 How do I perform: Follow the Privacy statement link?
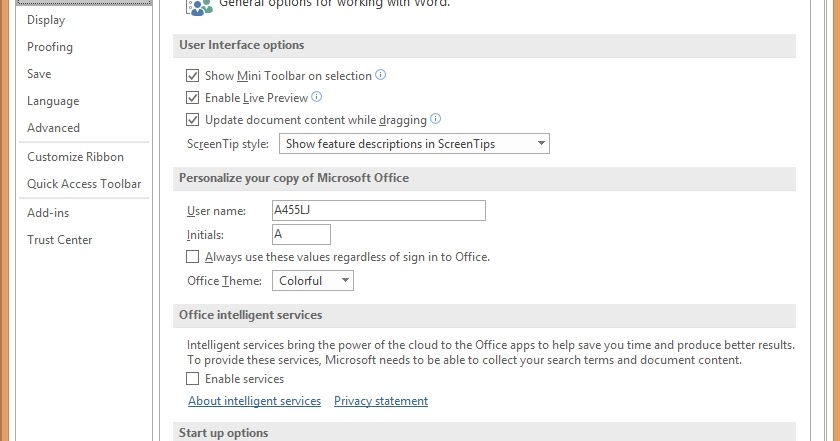tap(381, 401)
